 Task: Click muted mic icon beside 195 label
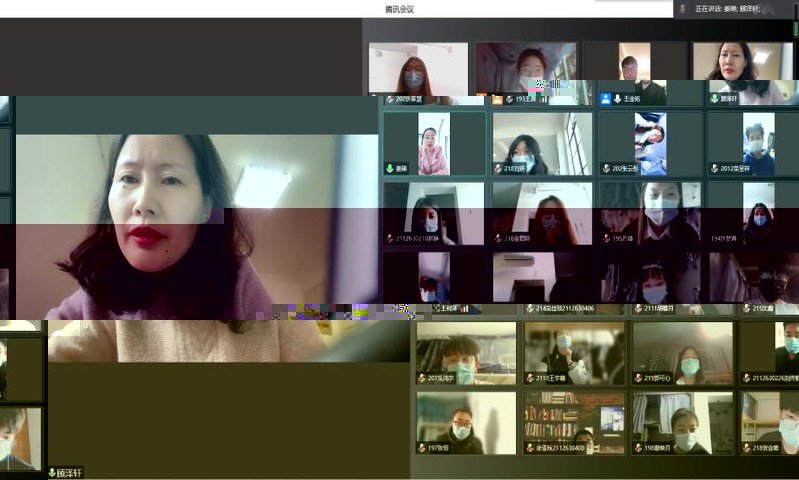tap(606, 238)
